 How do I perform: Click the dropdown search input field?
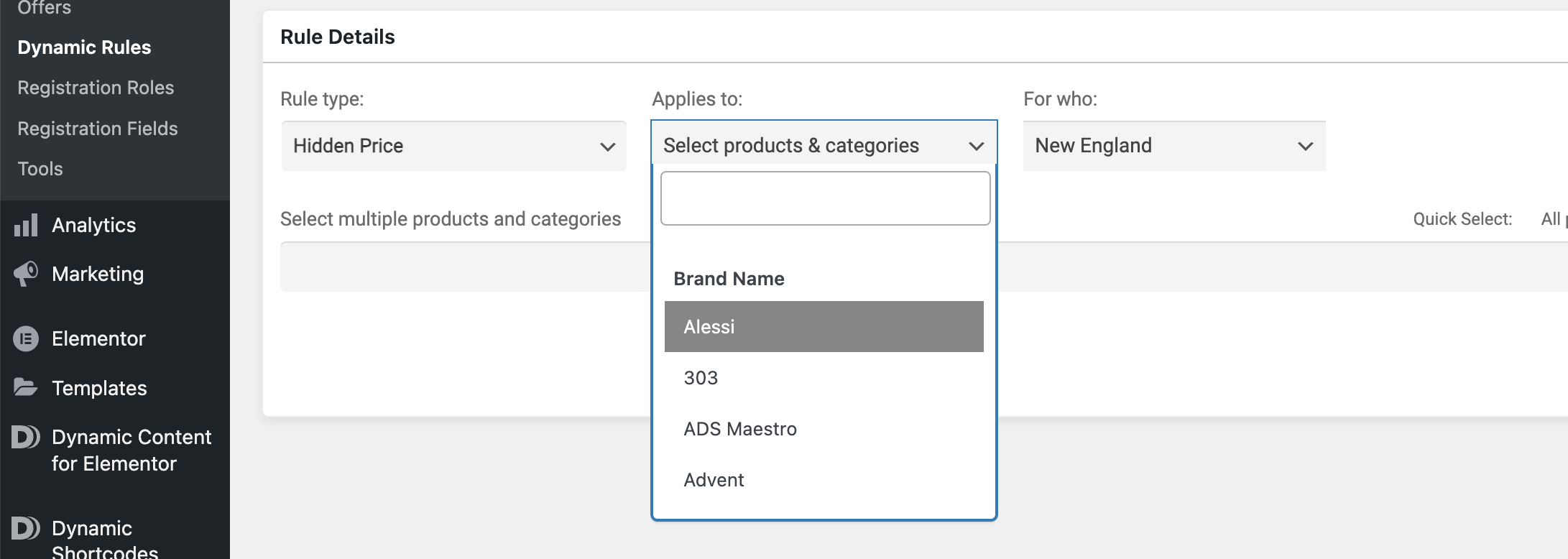tap(825, 198)
